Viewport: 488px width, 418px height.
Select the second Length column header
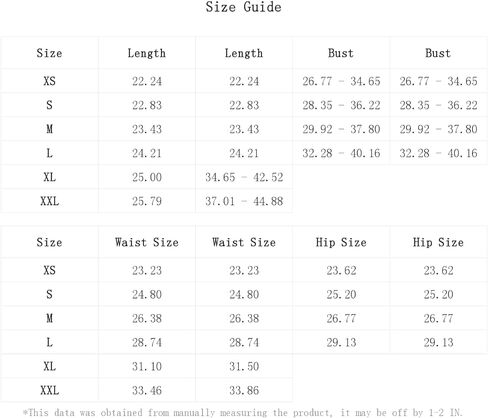click(244, 53)
